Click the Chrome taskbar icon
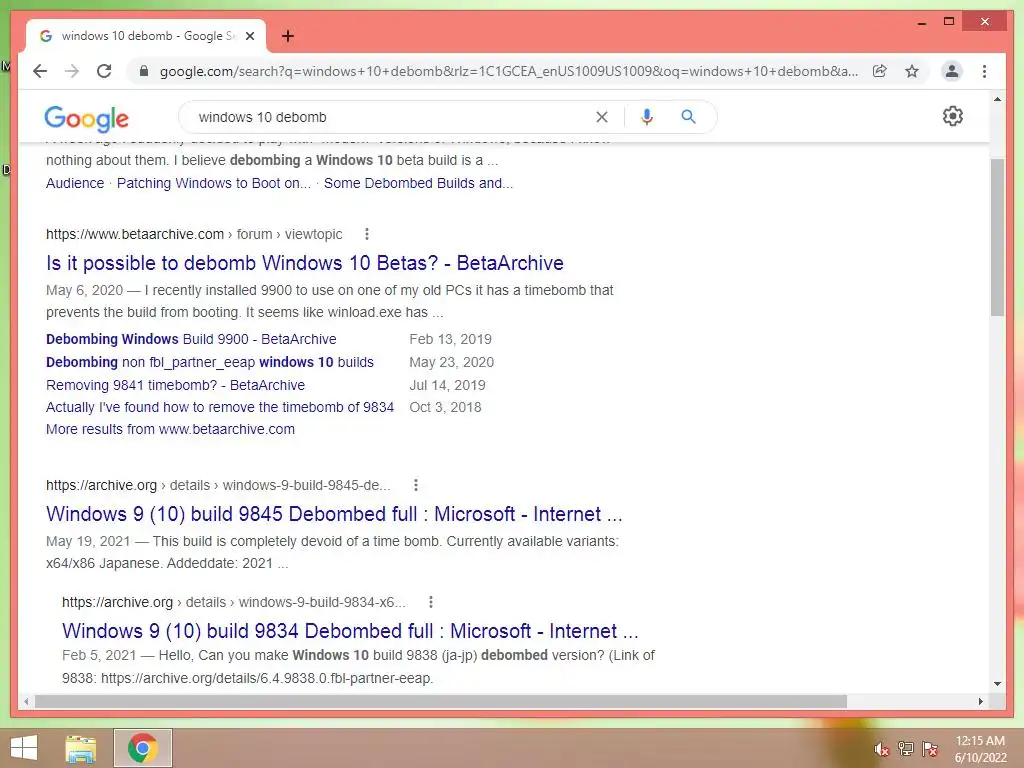 143,748
